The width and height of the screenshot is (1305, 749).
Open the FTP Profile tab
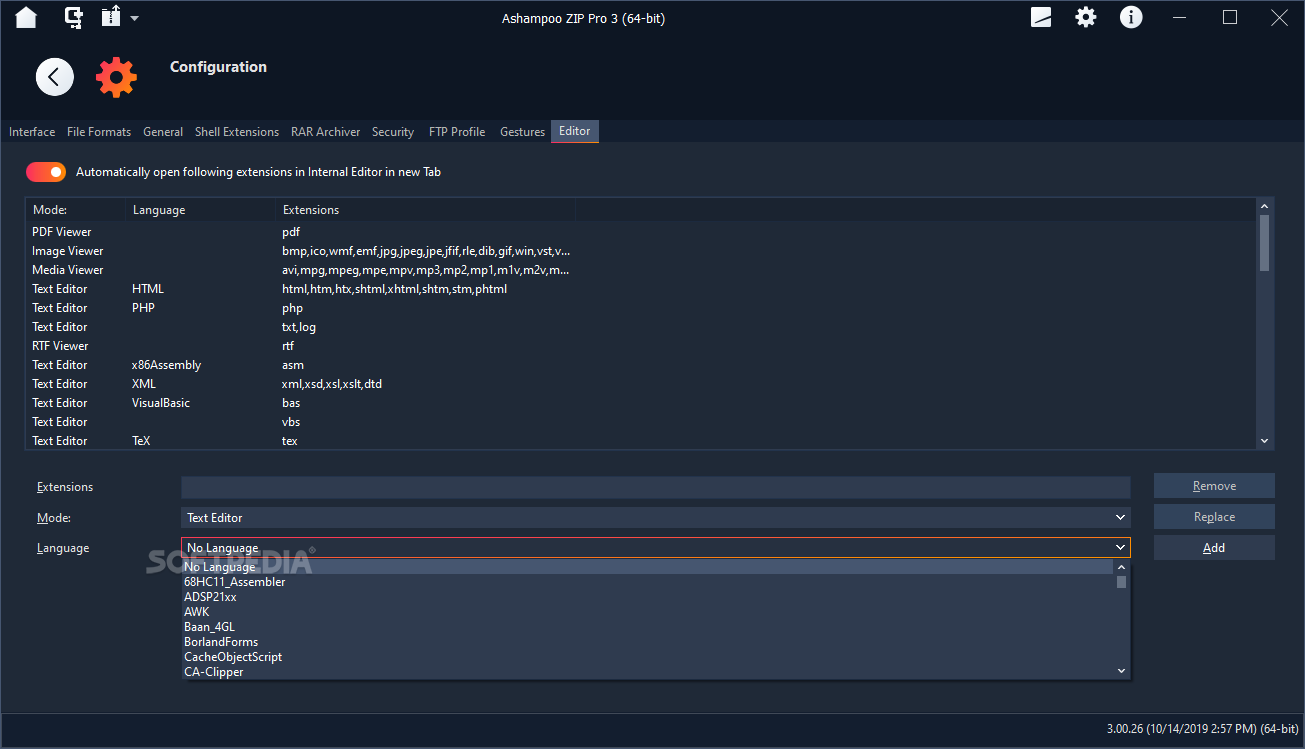pyautogui.click(x=457, y=132)
